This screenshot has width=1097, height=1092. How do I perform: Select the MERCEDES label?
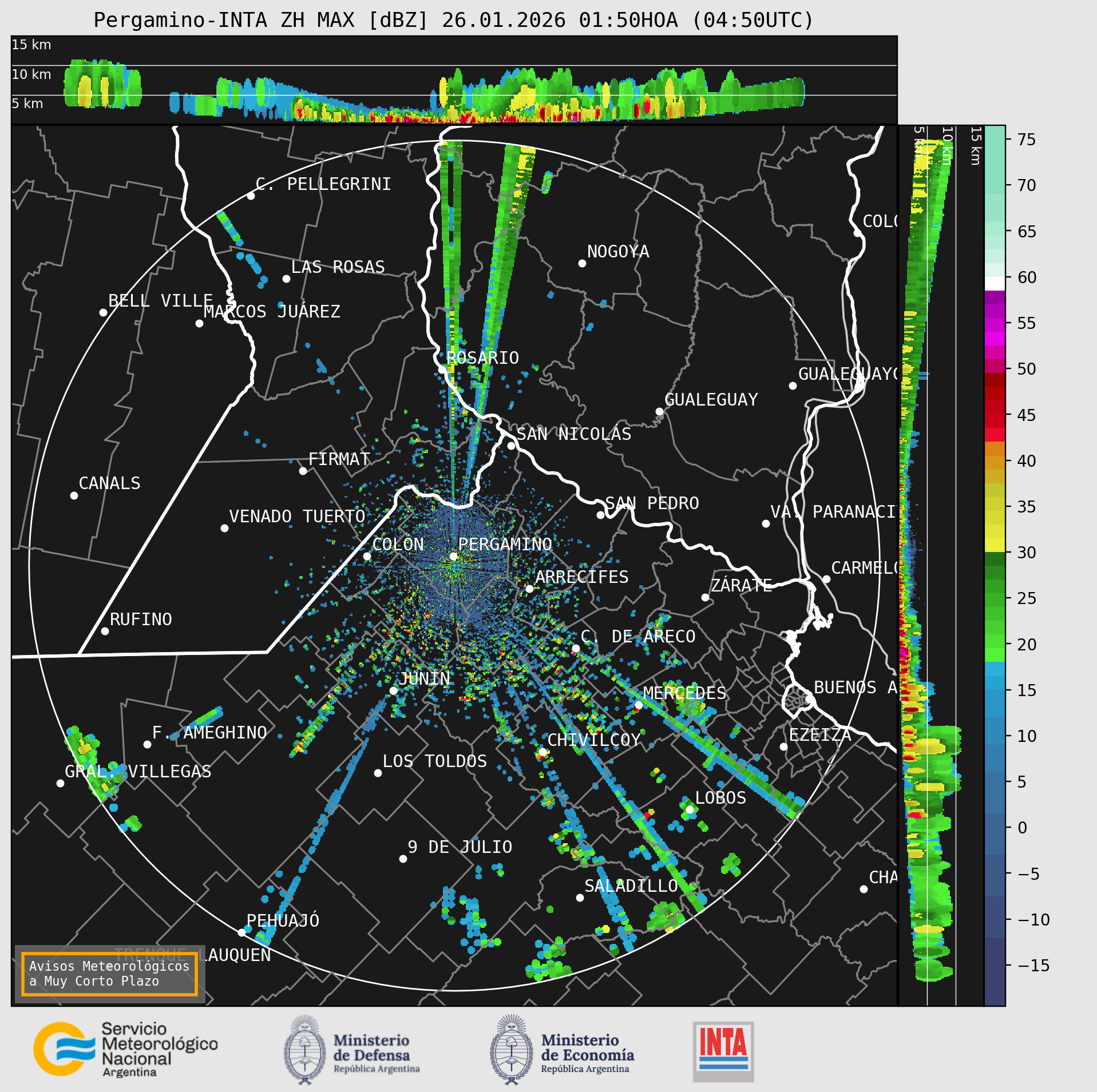click(684, 693)
